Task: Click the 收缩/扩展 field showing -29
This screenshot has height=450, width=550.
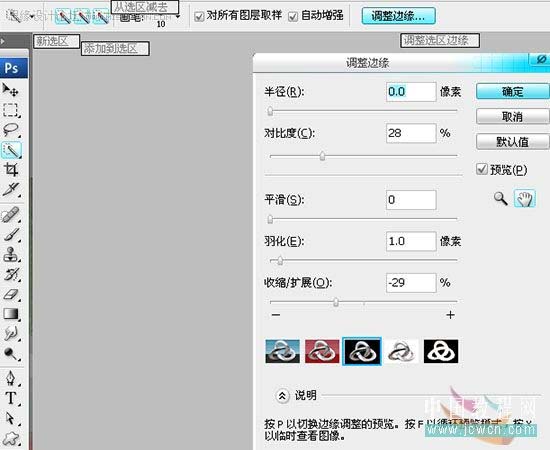Action: pyautogui.click(x=411, y=283)
